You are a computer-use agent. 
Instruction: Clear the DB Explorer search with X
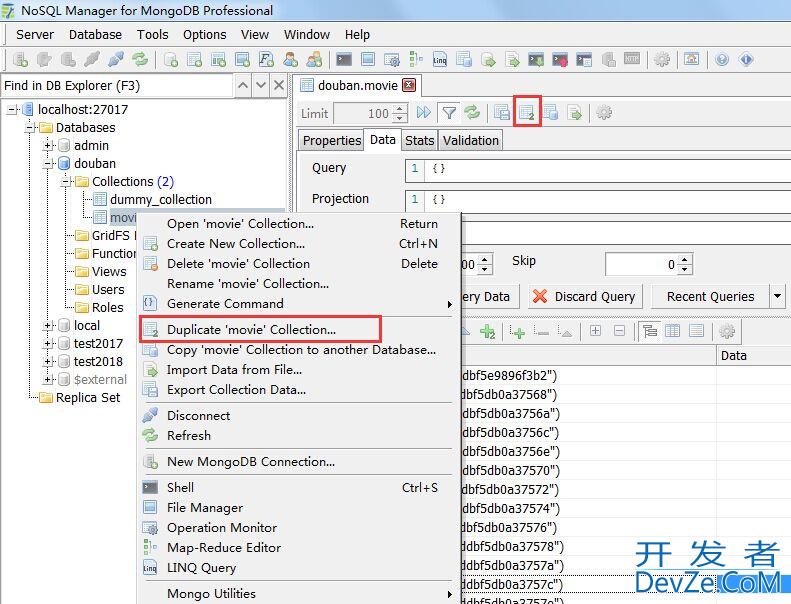pos(279,85)
